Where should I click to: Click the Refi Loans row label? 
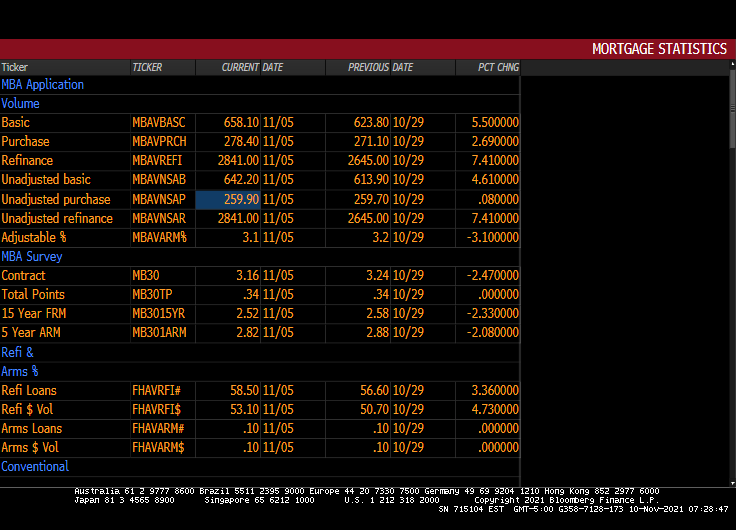coord(29,391)
